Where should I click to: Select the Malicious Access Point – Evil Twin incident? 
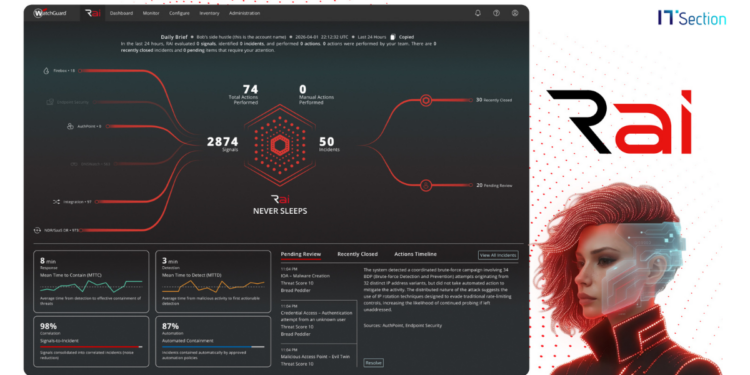point(318,357)
